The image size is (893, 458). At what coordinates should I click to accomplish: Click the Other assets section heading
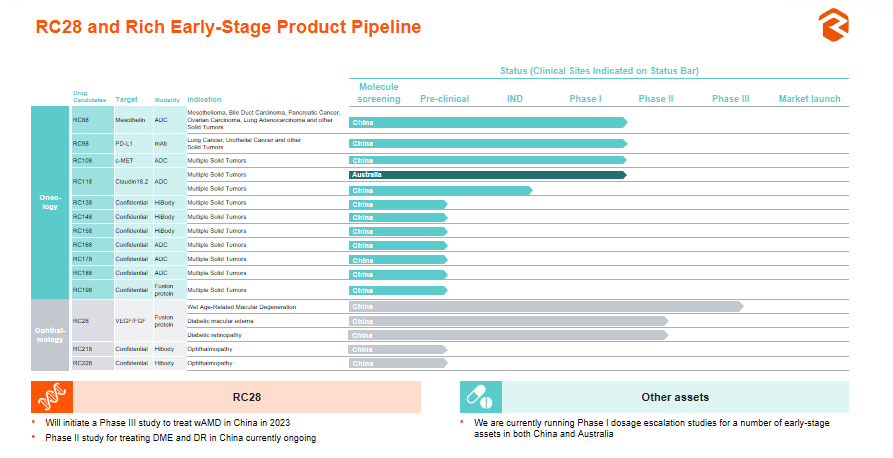click(x=675, y=397)
